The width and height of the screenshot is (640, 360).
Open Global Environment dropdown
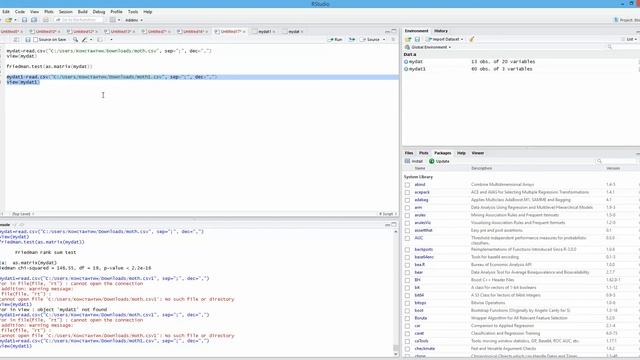(x=428, y=47)
